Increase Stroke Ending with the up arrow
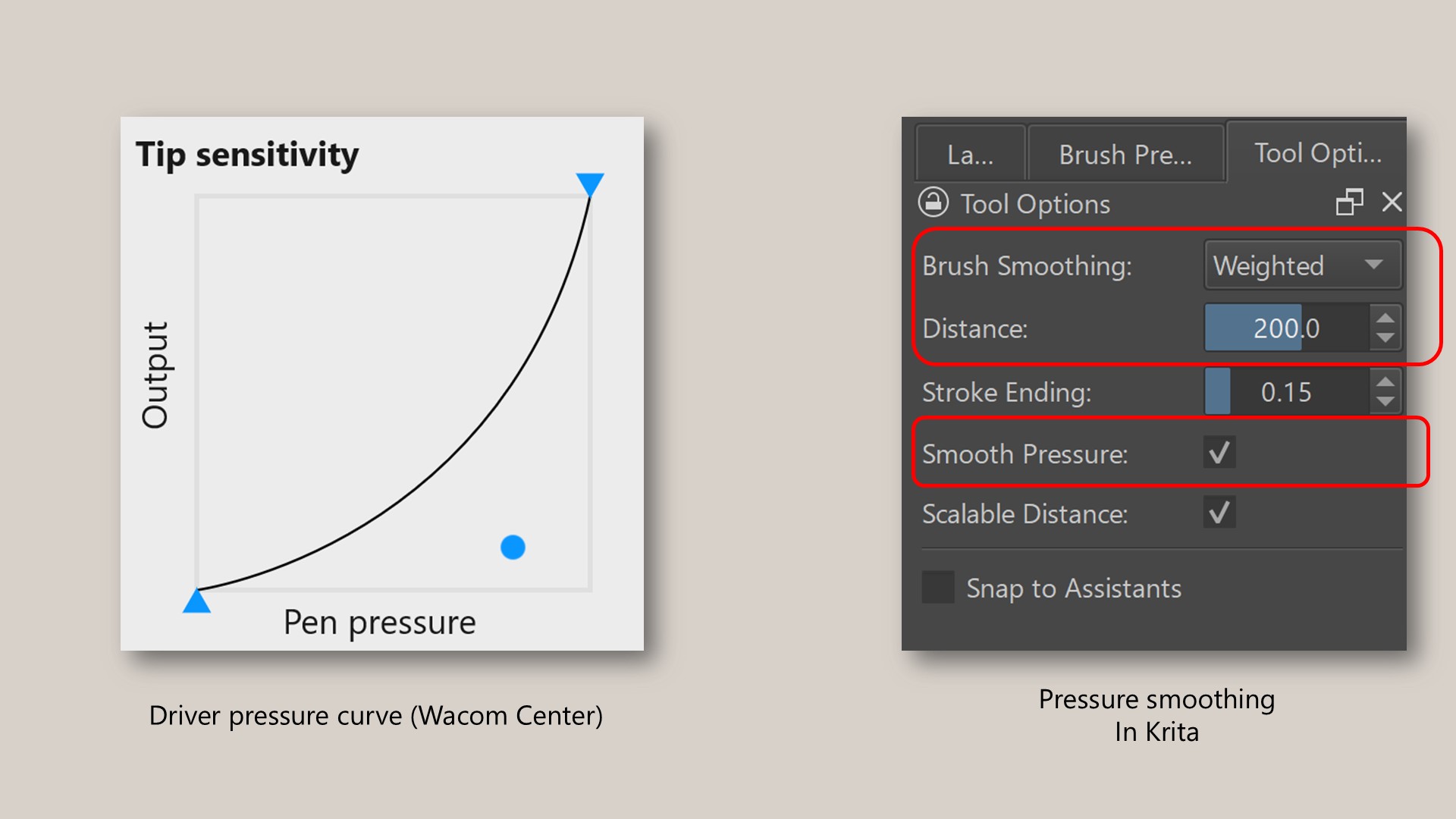This screenshot has width=1456, height=819. point(1385,383)
